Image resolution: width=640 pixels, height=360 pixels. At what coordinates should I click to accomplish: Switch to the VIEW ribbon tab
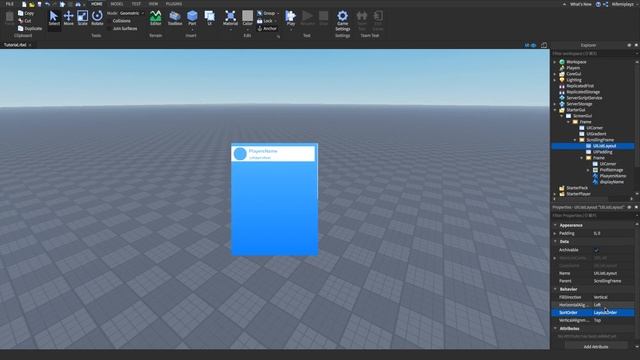point(153,4)
